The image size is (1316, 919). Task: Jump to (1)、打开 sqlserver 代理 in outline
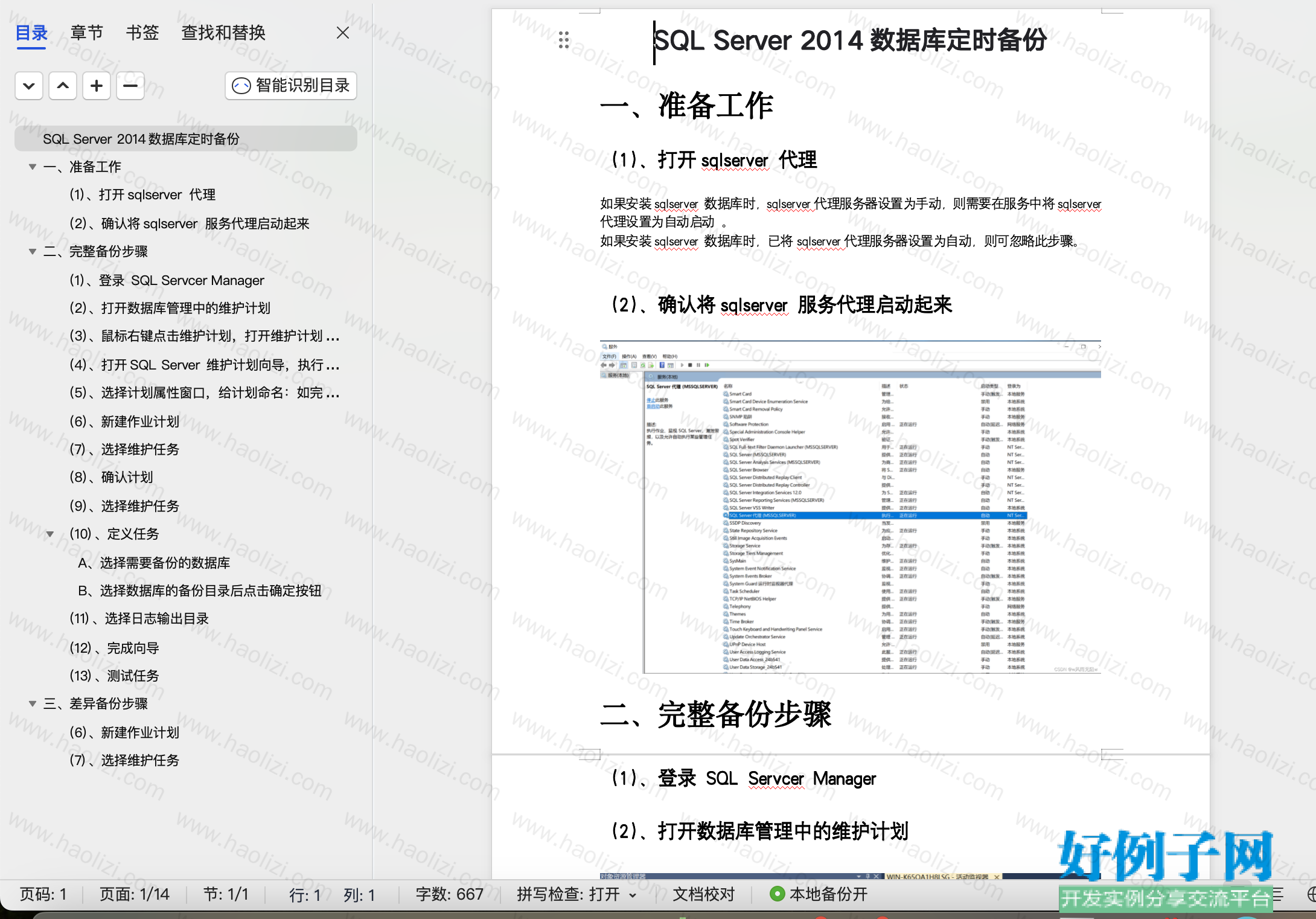coord(142,194)
